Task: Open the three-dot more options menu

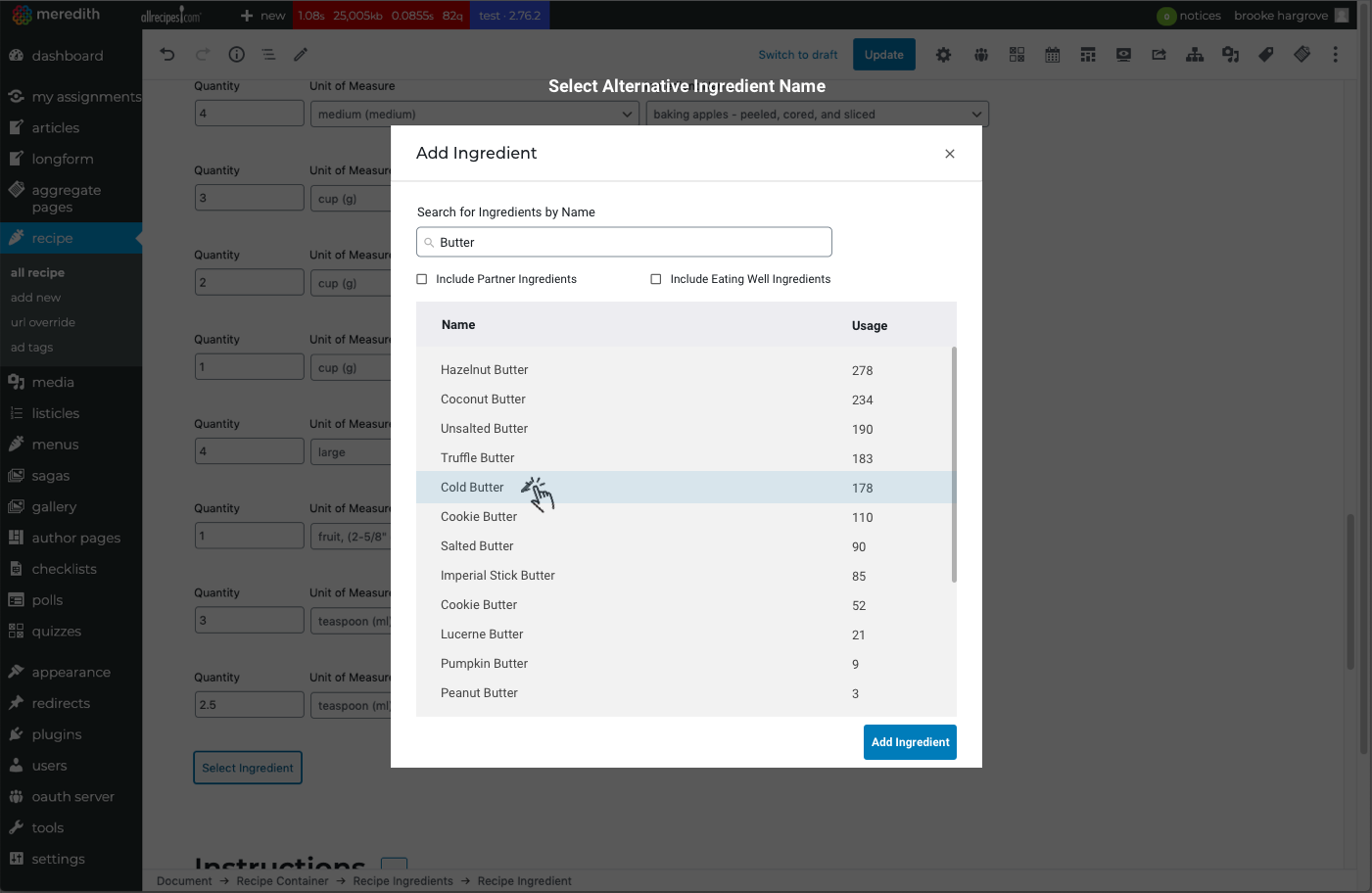Action: pyautogui.click(x=1335, y=55)
